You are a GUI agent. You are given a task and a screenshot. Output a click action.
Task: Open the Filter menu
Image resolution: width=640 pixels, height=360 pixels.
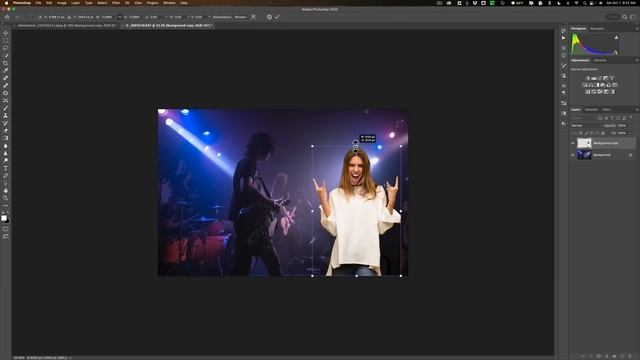coord(116,3)
